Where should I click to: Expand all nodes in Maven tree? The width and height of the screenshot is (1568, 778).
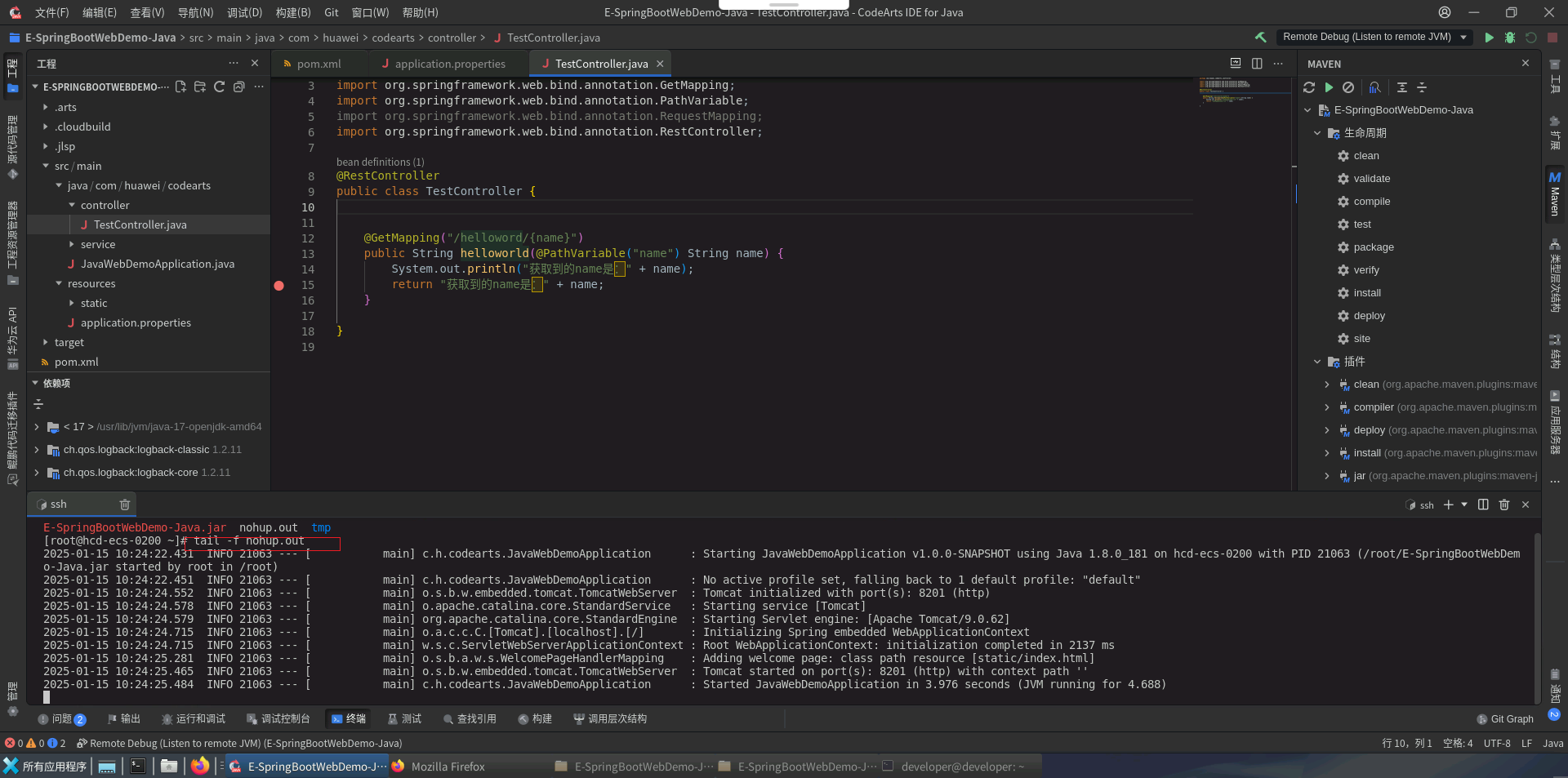[1402, 87]
